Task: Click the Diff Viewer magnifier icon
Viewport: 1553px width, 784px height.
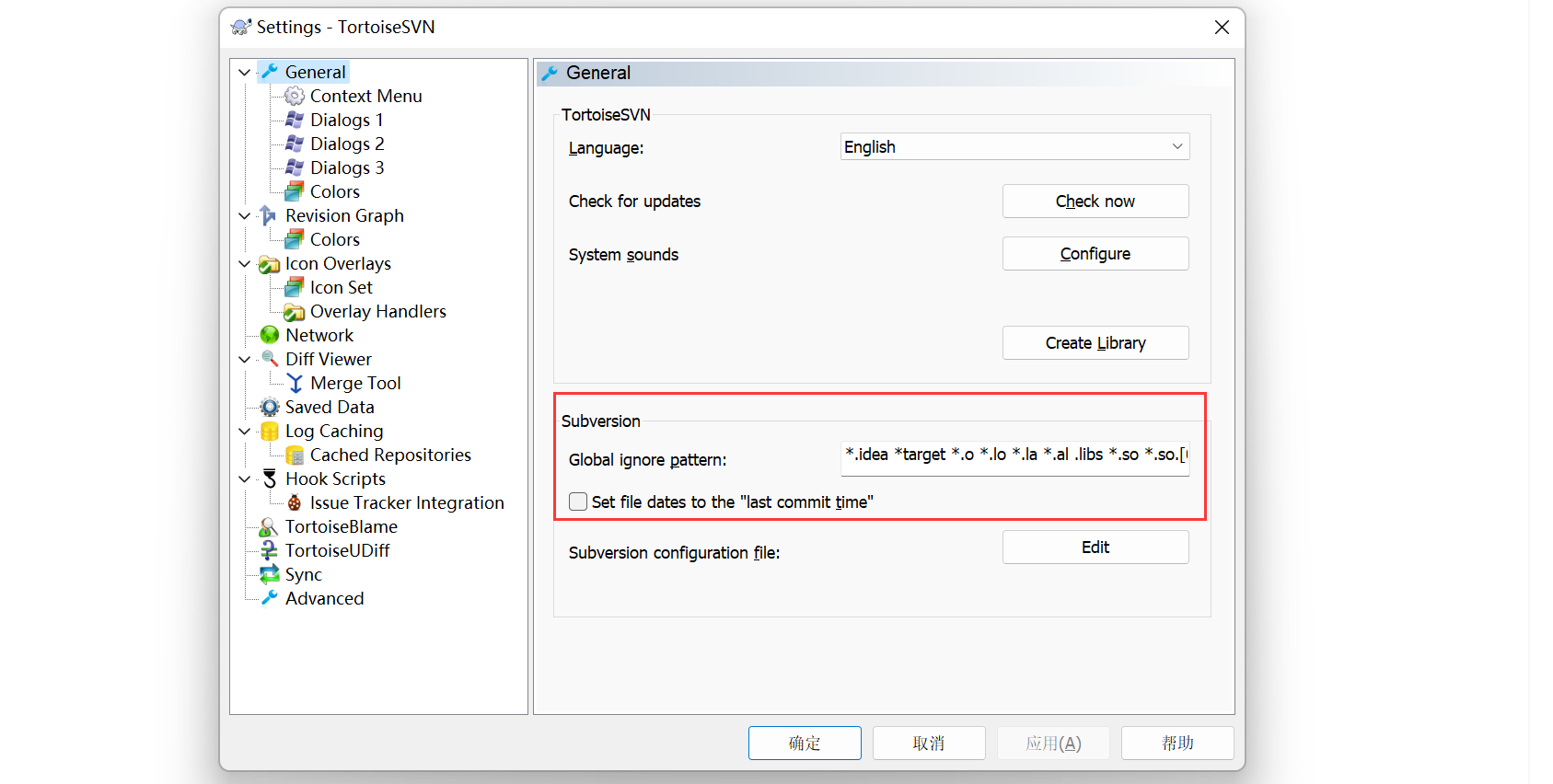Action: click(x=270, y=359)
